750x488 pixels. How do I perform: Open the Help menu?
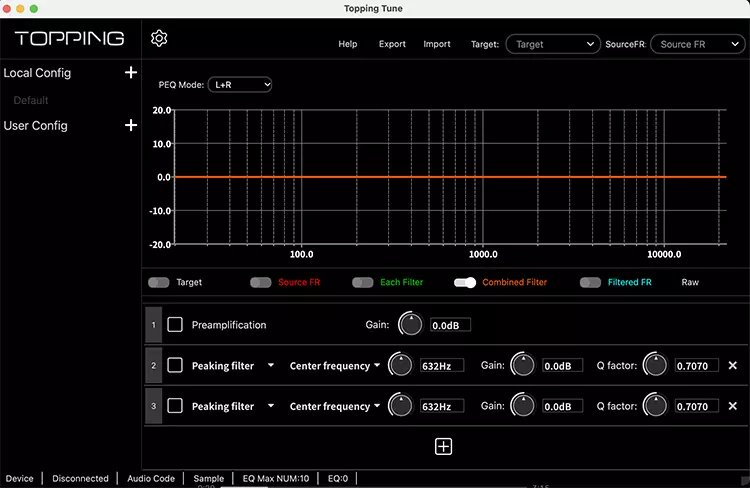pos(348,44)
